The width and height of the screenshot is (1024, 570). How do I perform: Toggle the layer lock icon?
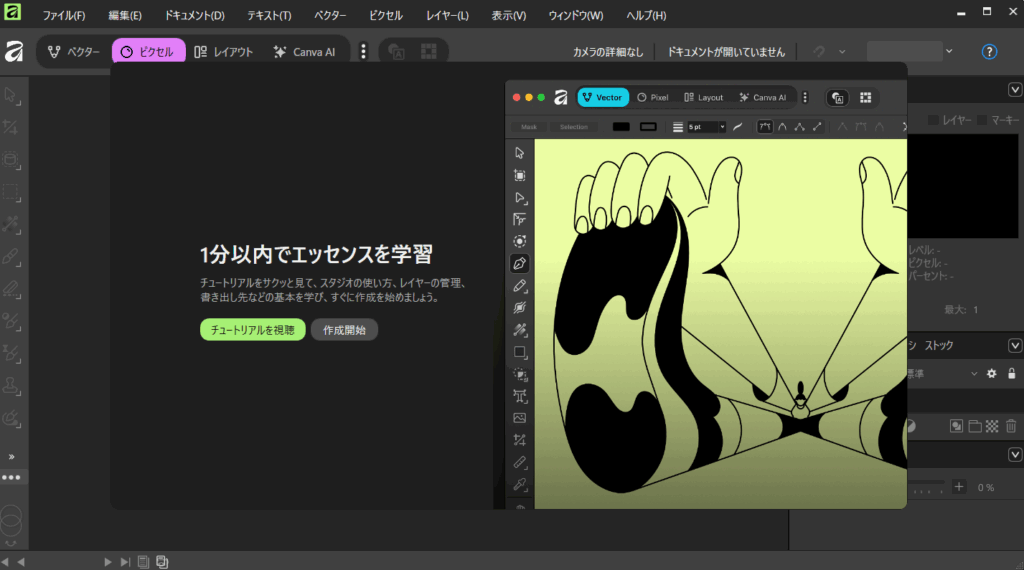pyautogui.click(x=1011, y=373)
